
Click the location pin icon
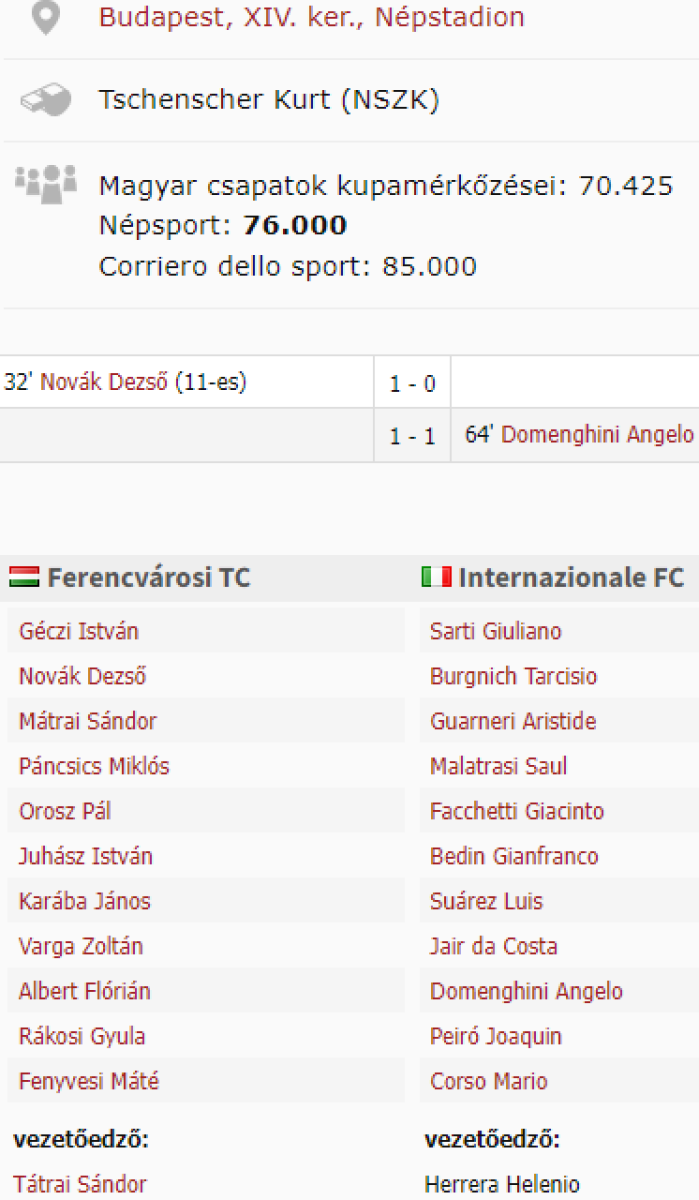(x=46, y=18)
